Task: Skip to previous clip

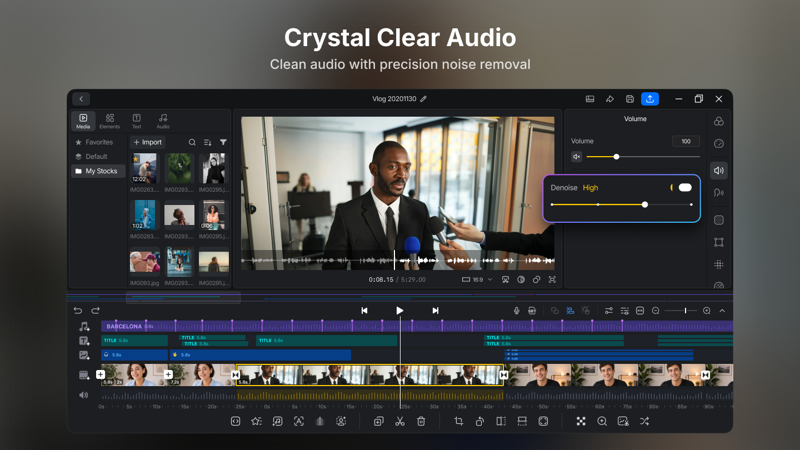Action: click(364, 311)
